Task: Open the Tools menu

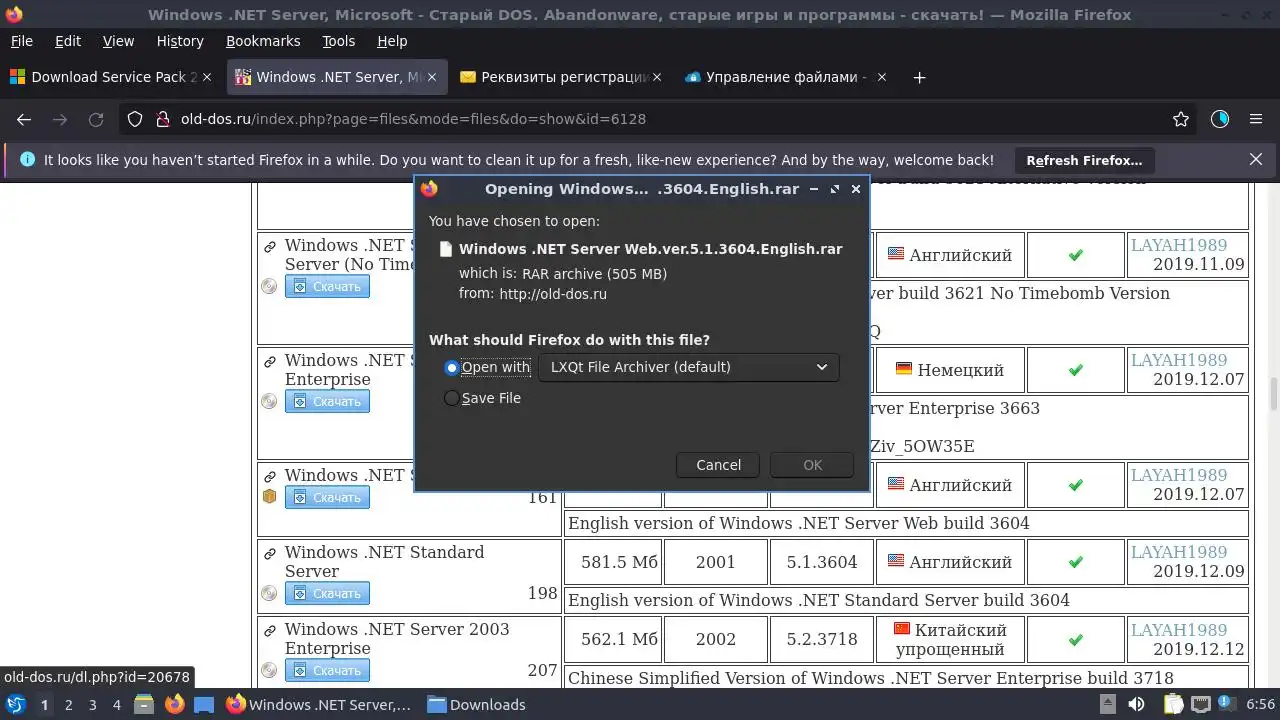Action: (x=339, y=41)
